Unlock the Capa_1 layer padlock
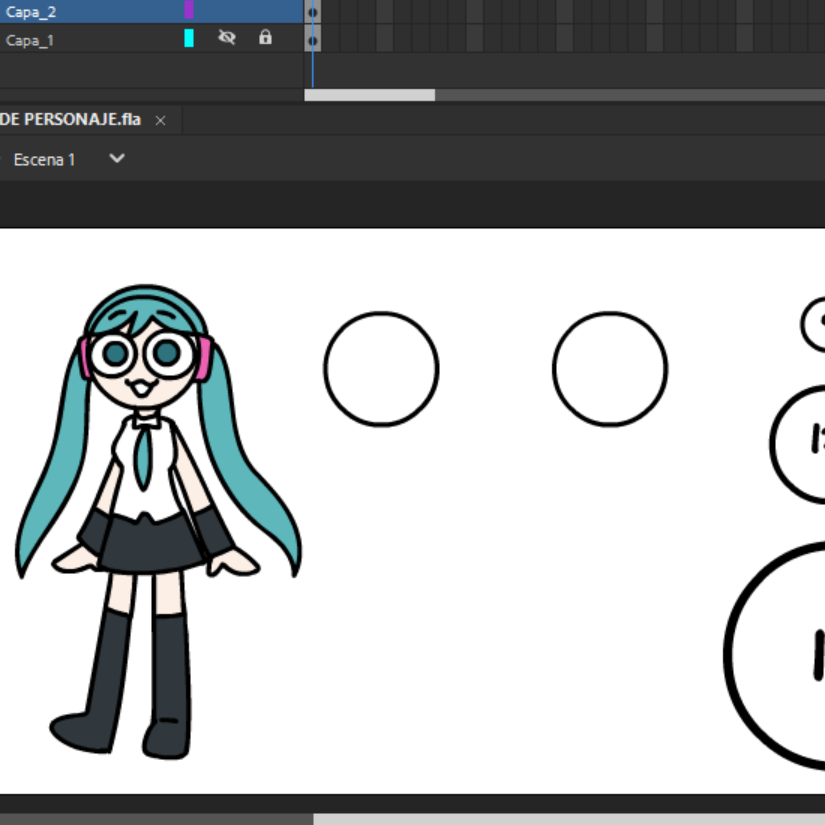The height and width of the screenshot is (825, 825). [x=265, y=37]
